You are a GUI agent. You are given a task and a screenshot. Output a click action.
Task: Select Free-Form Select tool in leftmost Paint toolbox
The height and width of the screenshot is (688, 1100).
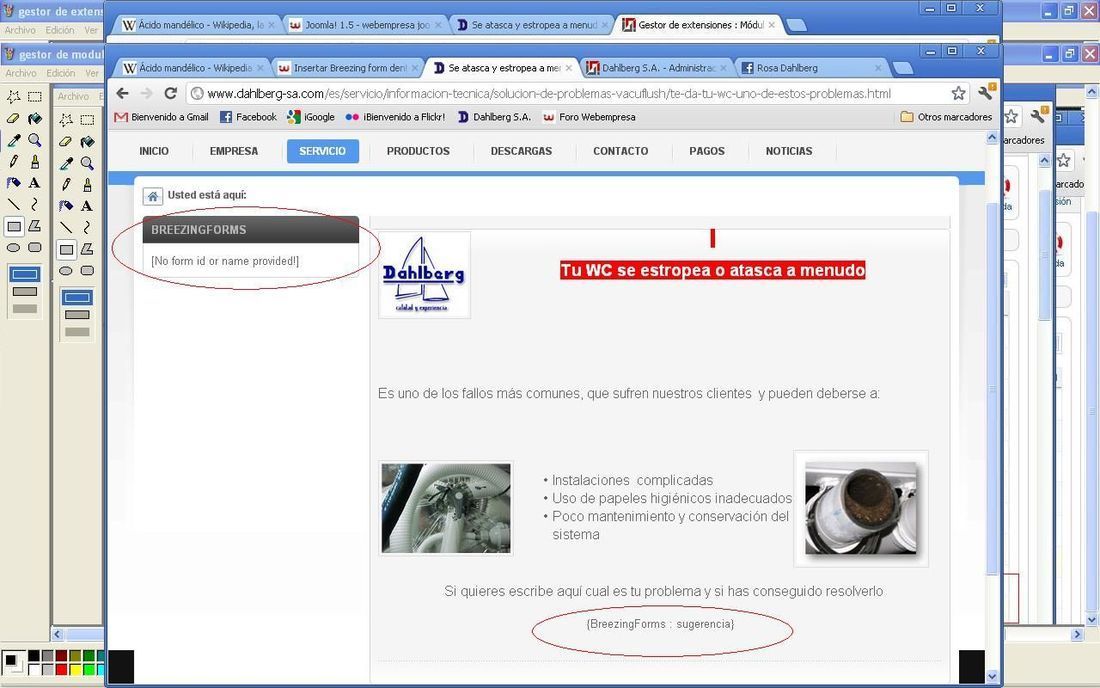pyautogui.click(x=13, y=97)
